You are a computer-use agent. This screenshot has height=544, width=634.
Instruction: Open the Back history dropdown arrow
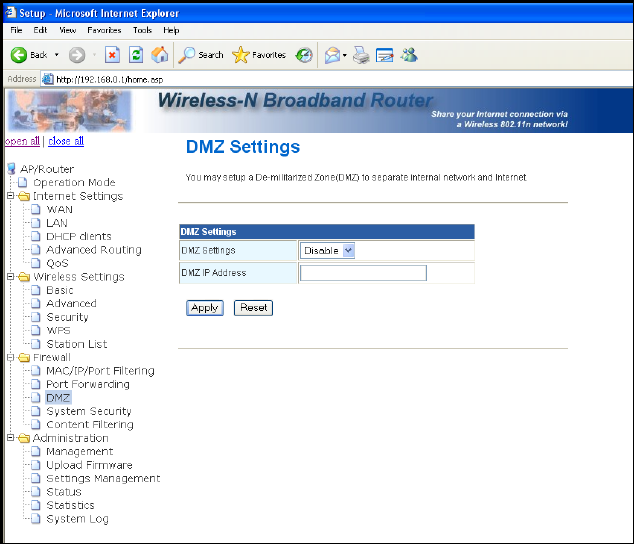coord(57,55)
